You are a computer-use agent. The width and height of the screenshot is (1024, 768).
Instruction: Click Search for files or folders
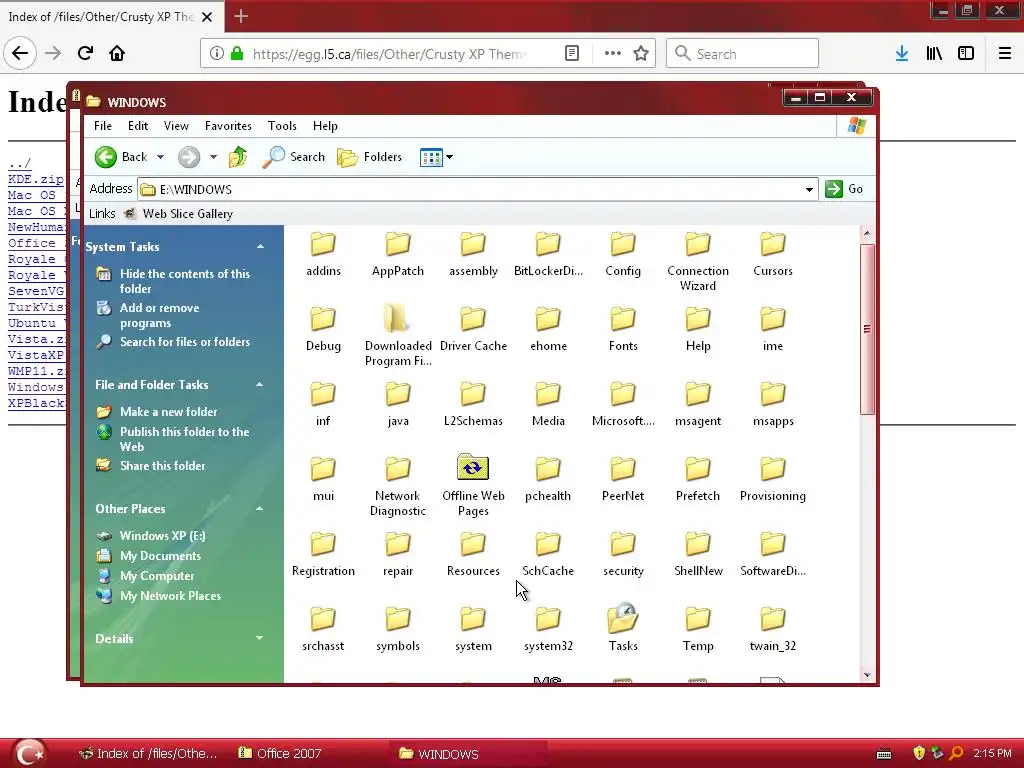click(185, 342)
